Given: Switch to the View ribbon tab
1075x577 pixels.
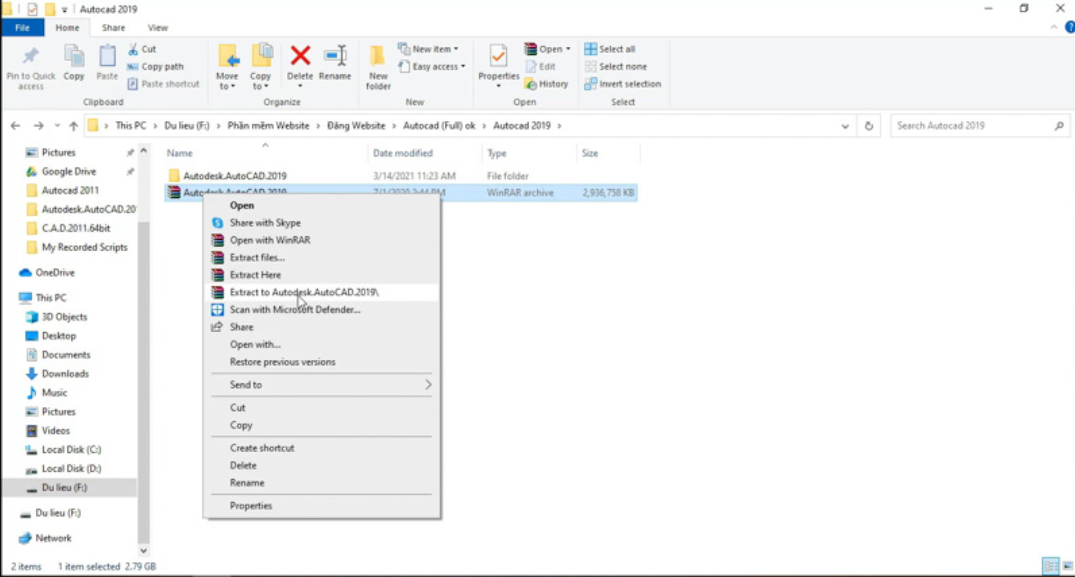Looking at the screenshot, I should [157, 28].
